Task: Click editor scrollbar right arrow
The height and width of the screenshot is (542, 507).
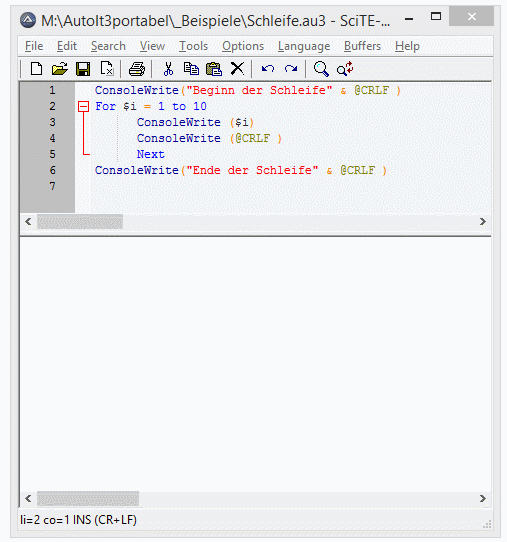Action: tap(483, 222)
